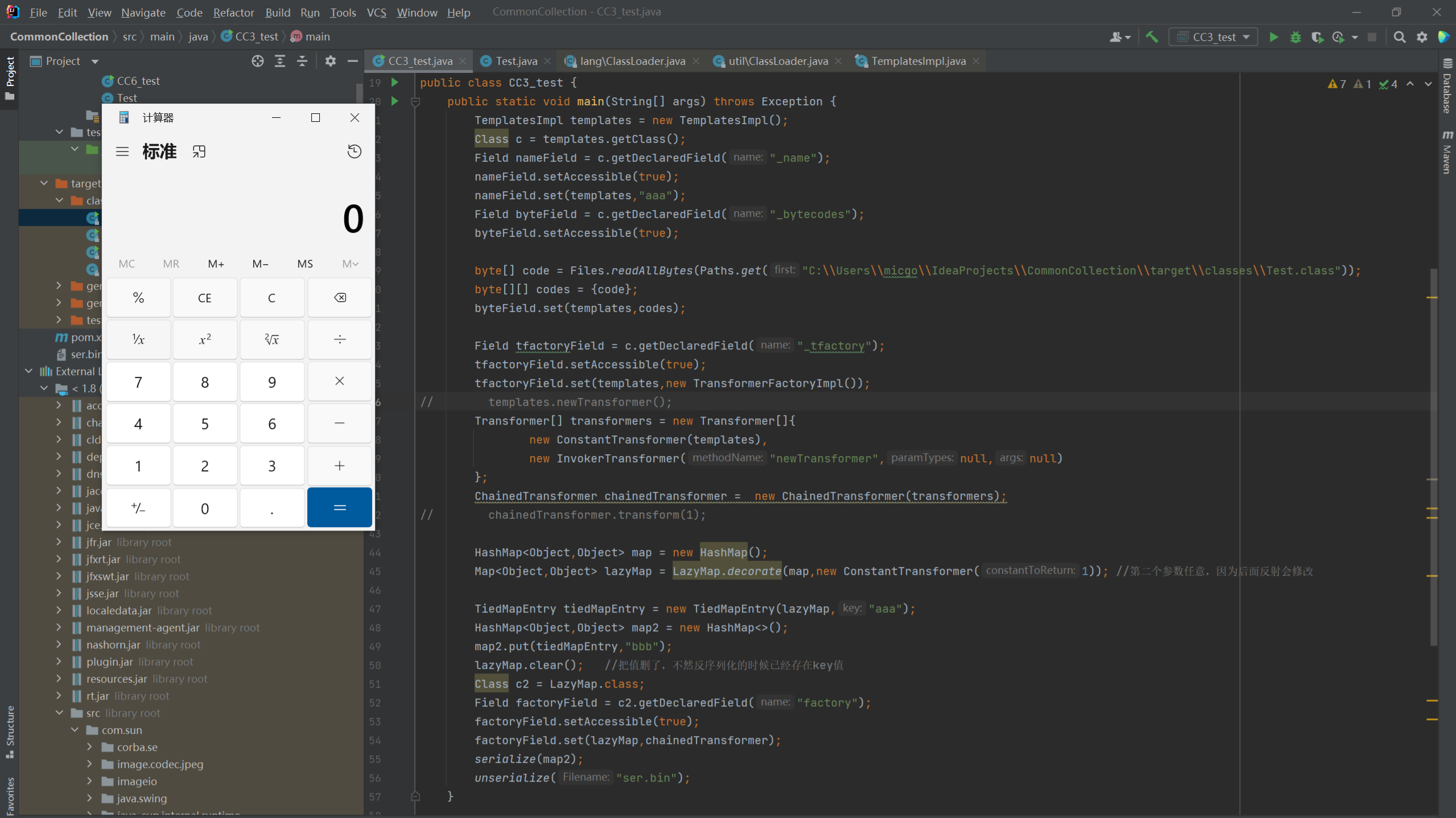
Task: Open calculator memory list M dropdown
Action: point(350,264)
